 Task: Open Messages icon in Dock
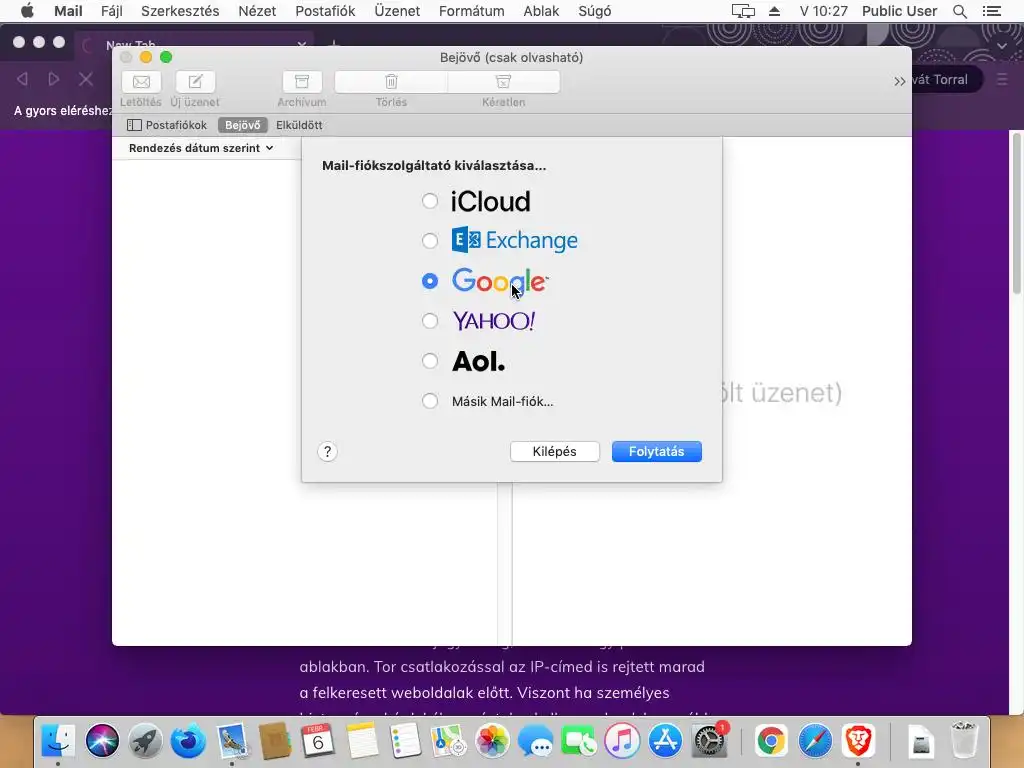pyautogui.click(x=536, y=741)
